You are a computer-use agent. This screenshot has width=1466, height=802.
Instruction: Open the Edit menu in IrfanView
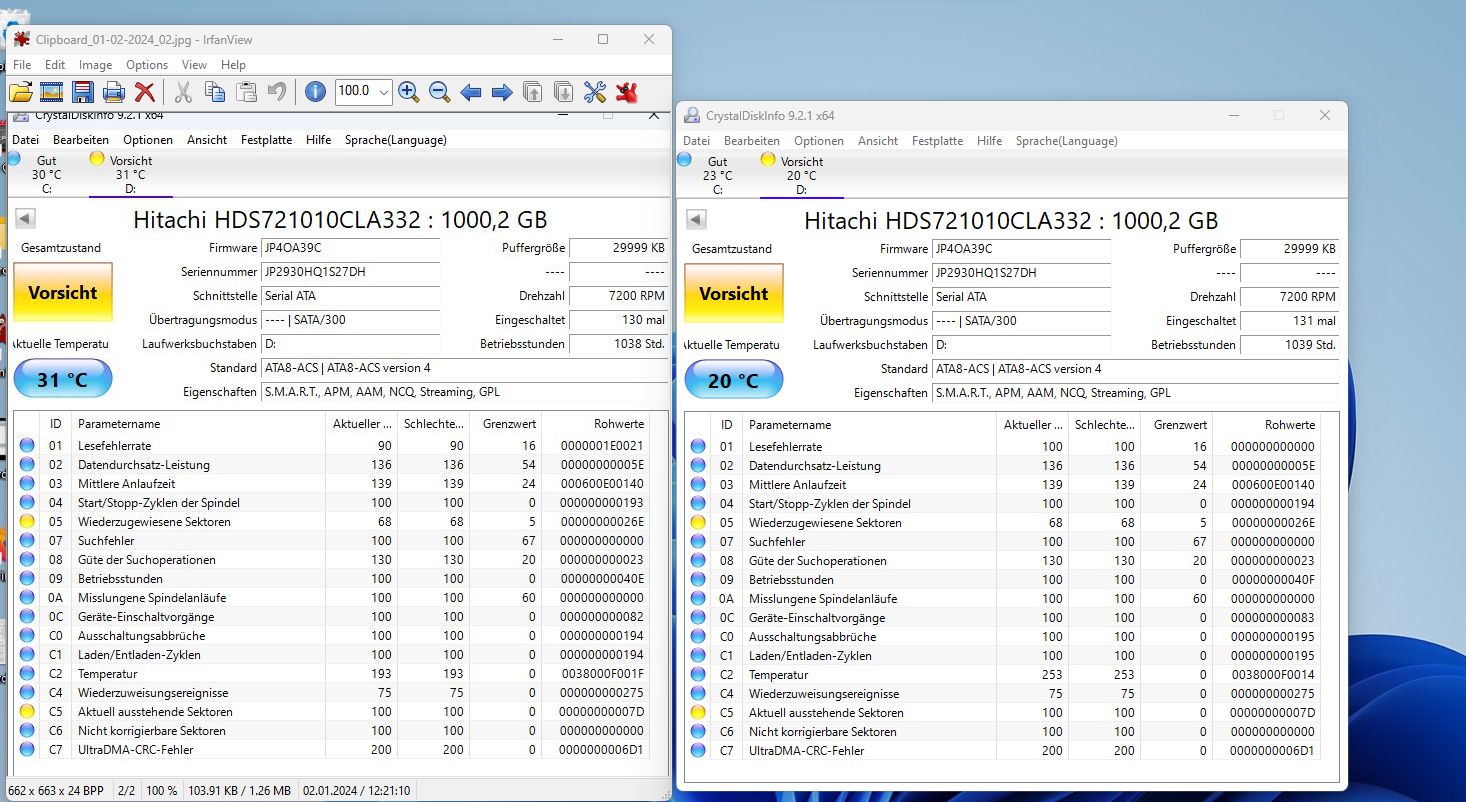tap(55, 65)
